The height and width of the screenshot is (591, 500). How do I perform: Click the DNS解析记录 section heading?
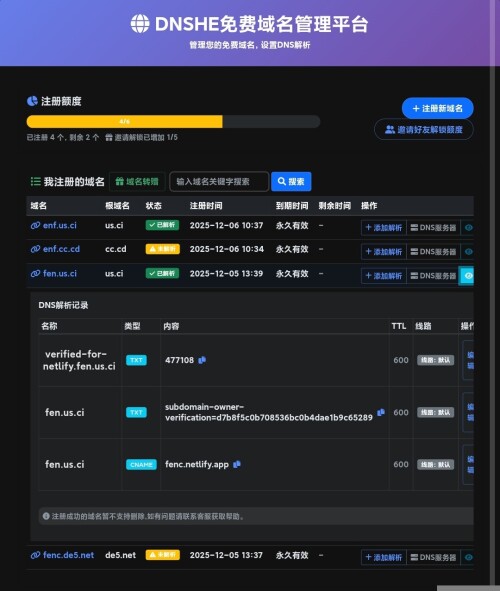pyautogui.click(x=63, y=305)
